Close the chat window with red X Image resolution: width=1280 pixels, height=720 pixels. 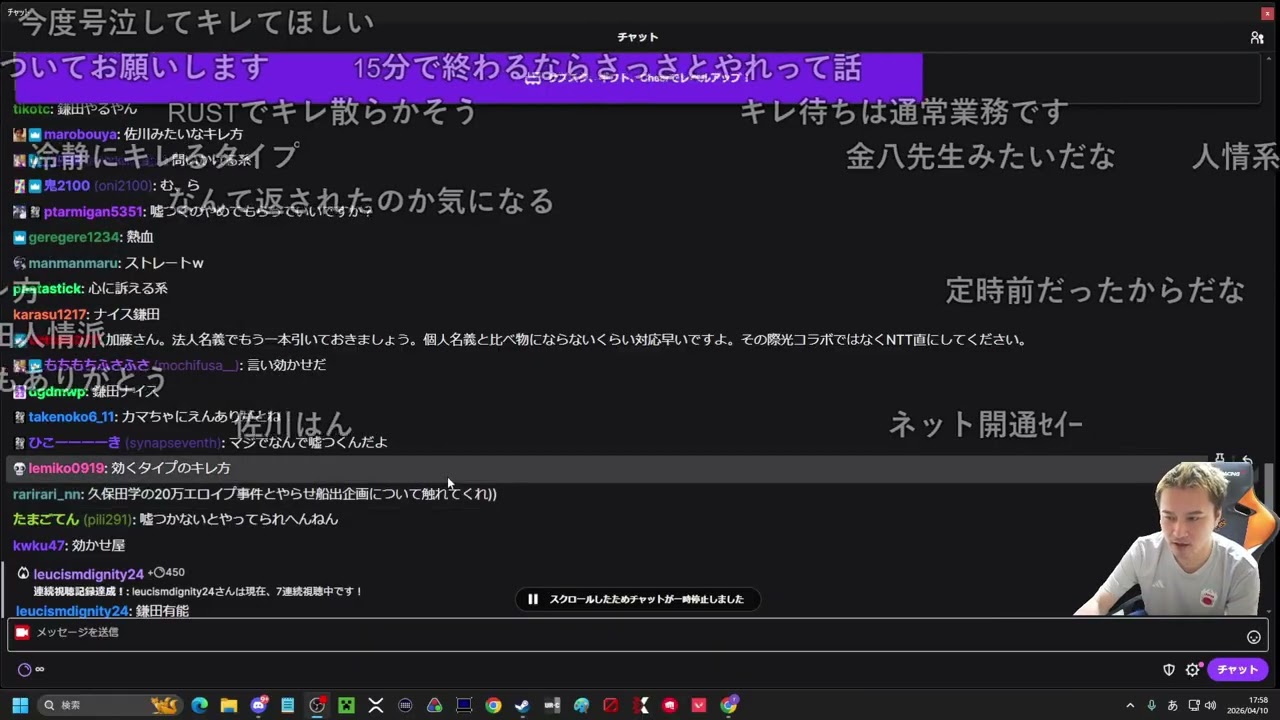pyautogui.click(x=1267, y=13)
